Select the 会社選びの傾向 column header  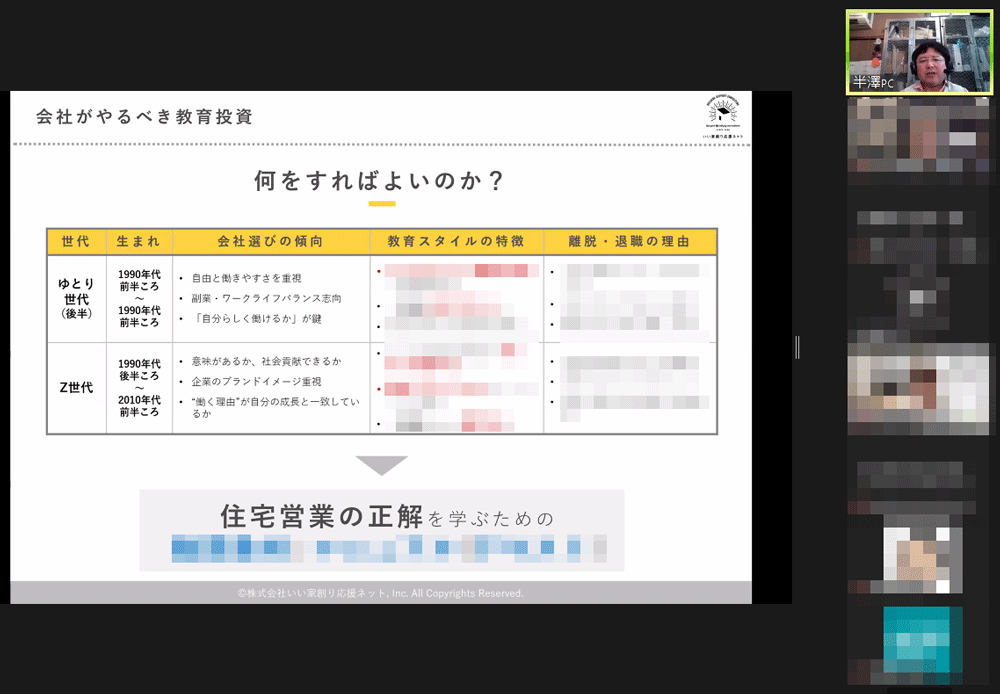coord(270,242)
